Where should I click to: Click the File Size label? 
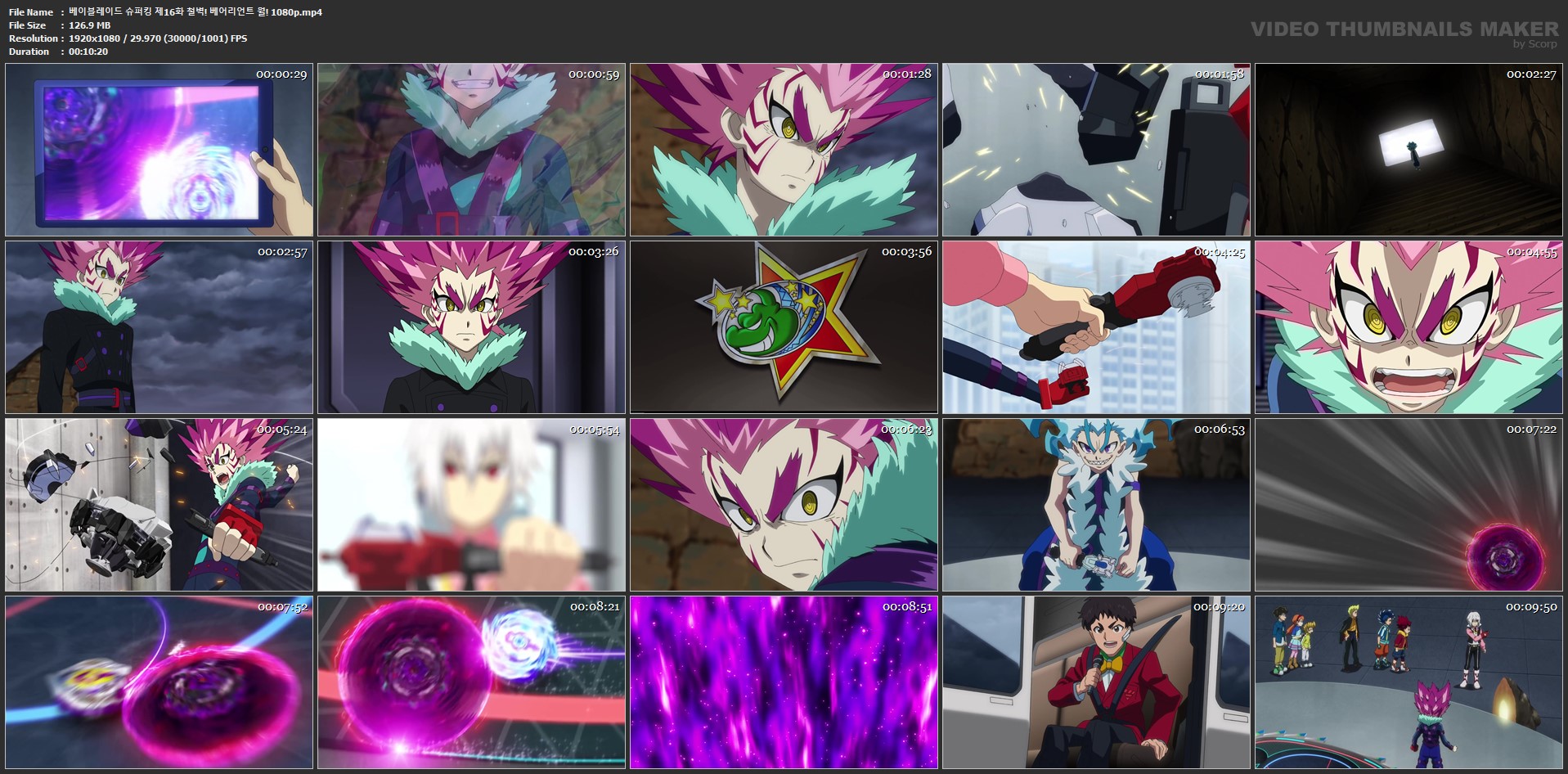tap(28, 25)
